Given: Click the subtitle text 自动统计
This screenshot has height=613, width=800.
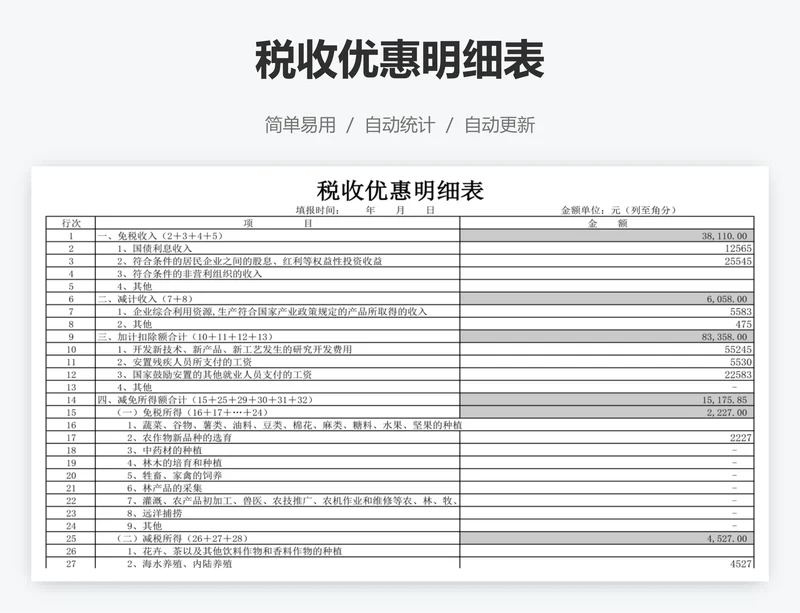Looking at the screenshot, I should [x=400, y=125].
